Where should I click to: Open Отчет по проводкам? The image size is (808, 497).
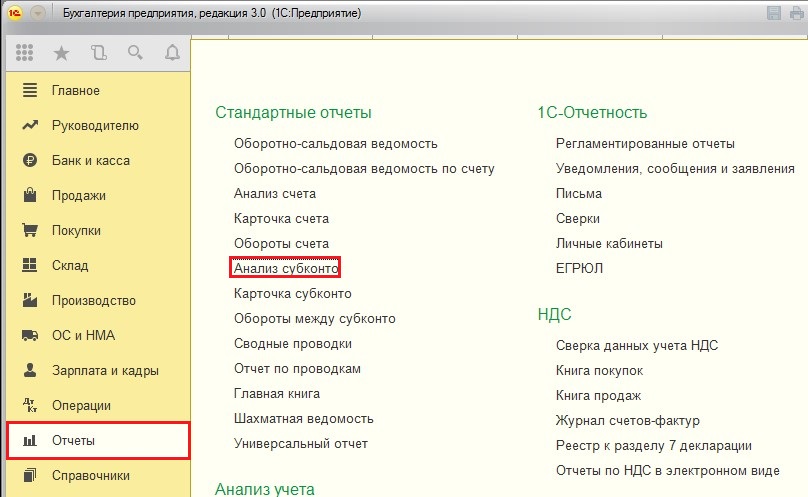point(297,369)
